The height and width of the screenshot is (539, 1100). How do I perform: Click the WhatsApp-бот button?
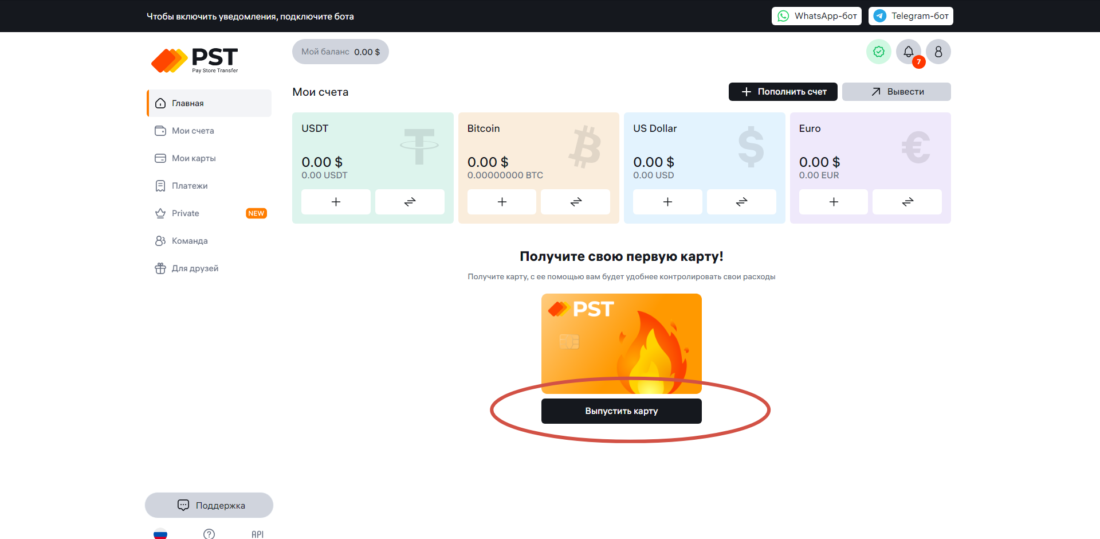pos(817,16)
